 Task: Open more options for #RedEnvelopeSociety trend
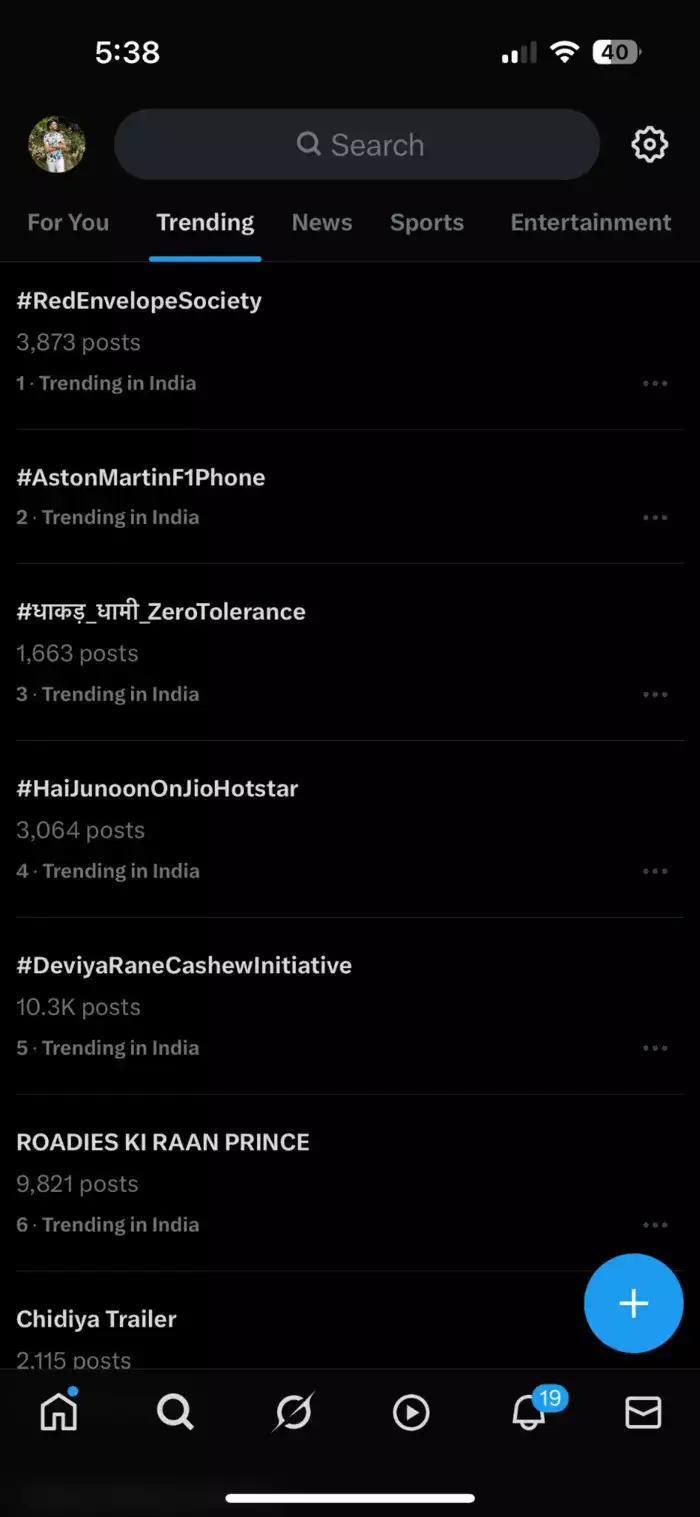click(x=655, y=383)
